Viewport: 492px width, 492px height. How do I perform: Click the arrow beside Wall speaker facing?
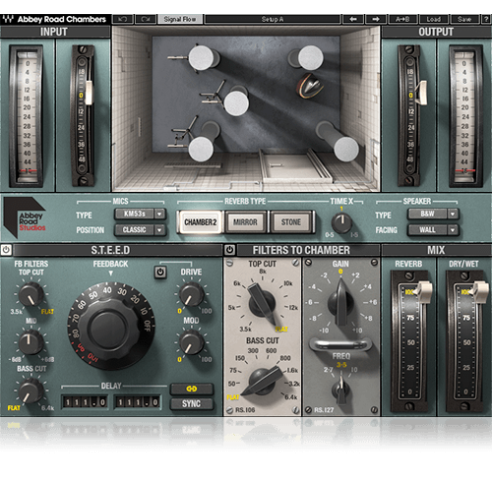[x=453, y=230]
